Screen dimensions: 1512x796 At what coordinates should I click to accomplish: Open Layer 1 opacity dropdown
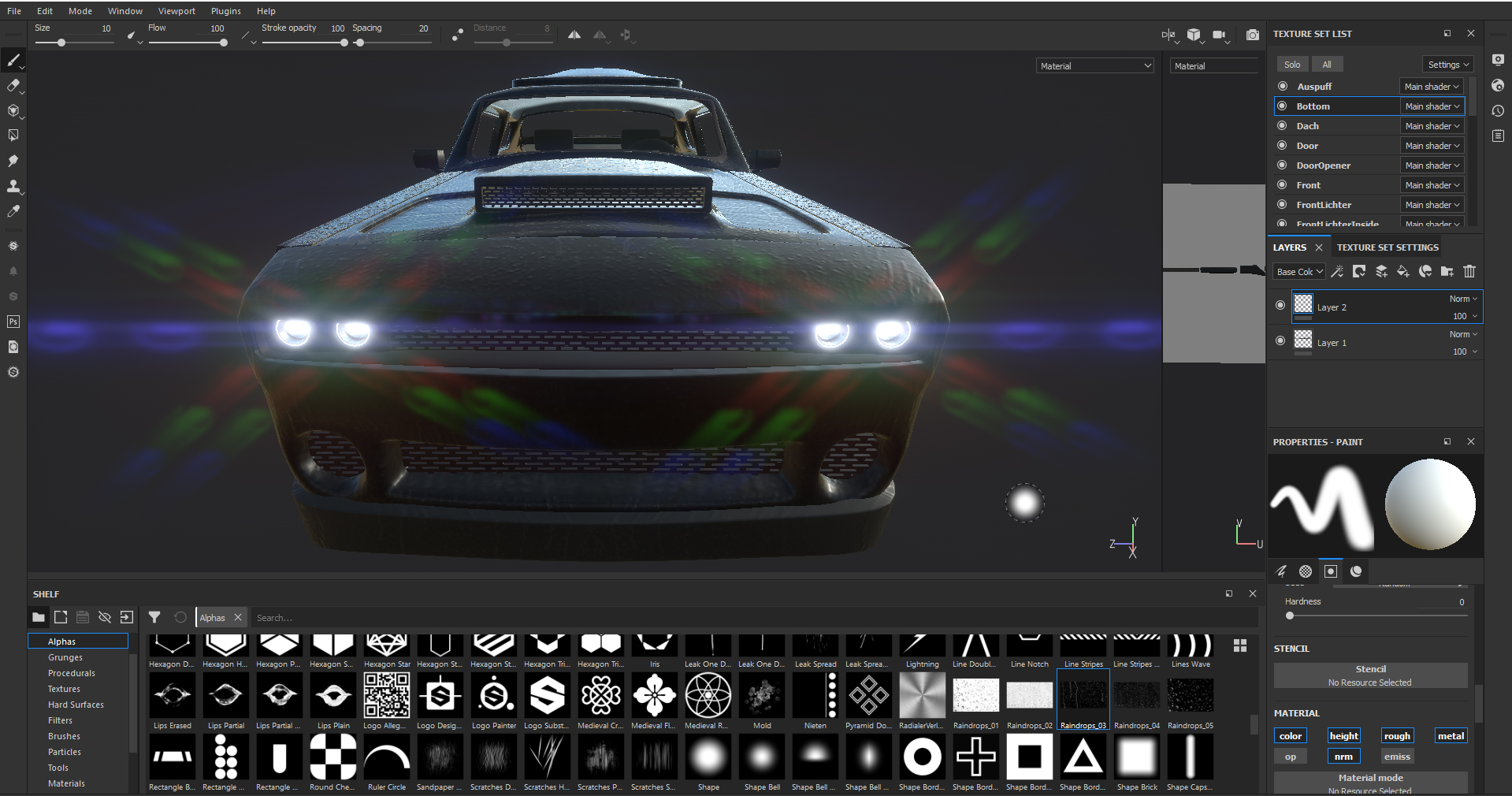click(x=1465, y=352)
